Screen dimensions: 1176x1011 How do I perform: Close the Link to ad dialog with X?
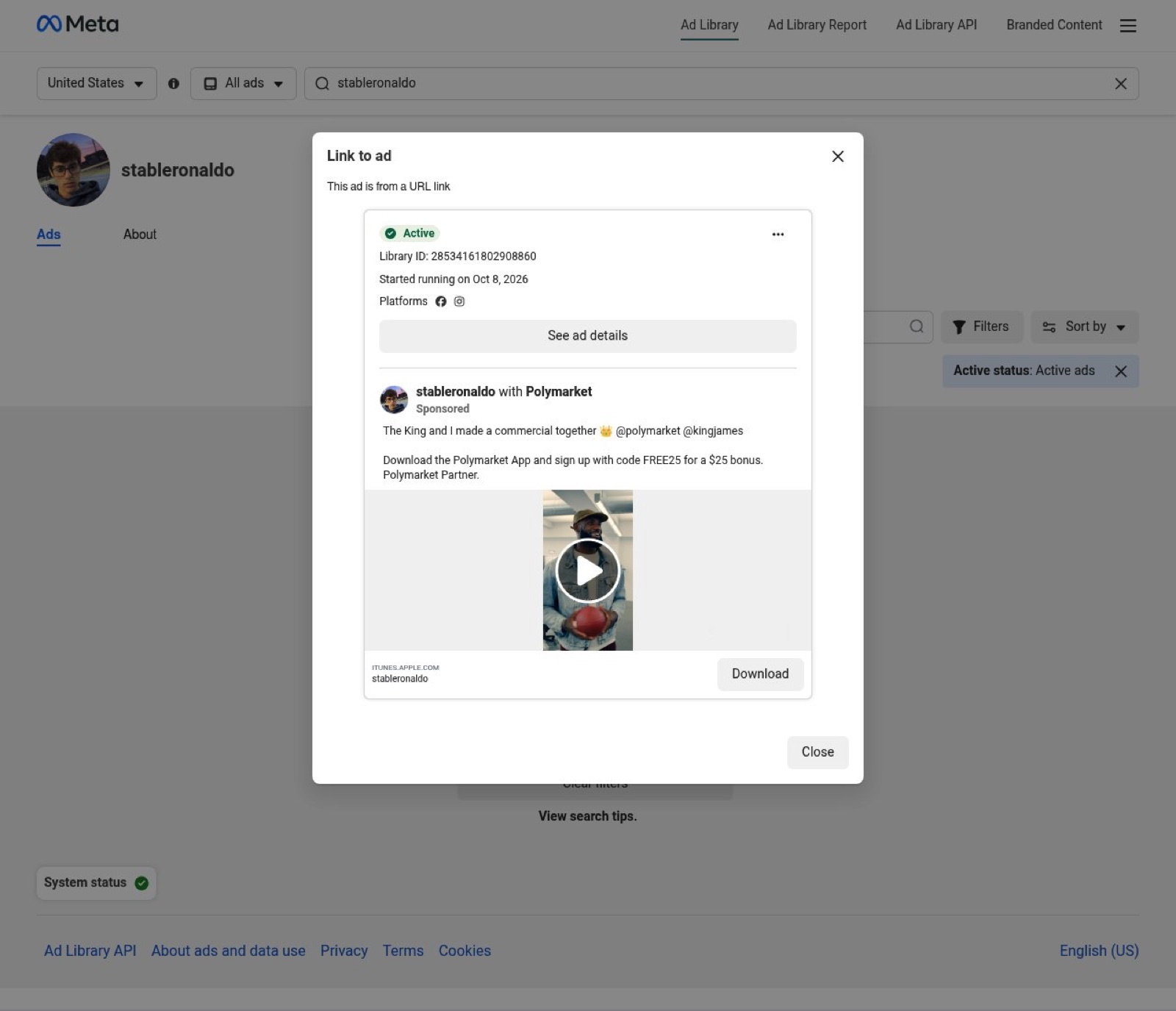pyautogui.click(x=837, y=157)
